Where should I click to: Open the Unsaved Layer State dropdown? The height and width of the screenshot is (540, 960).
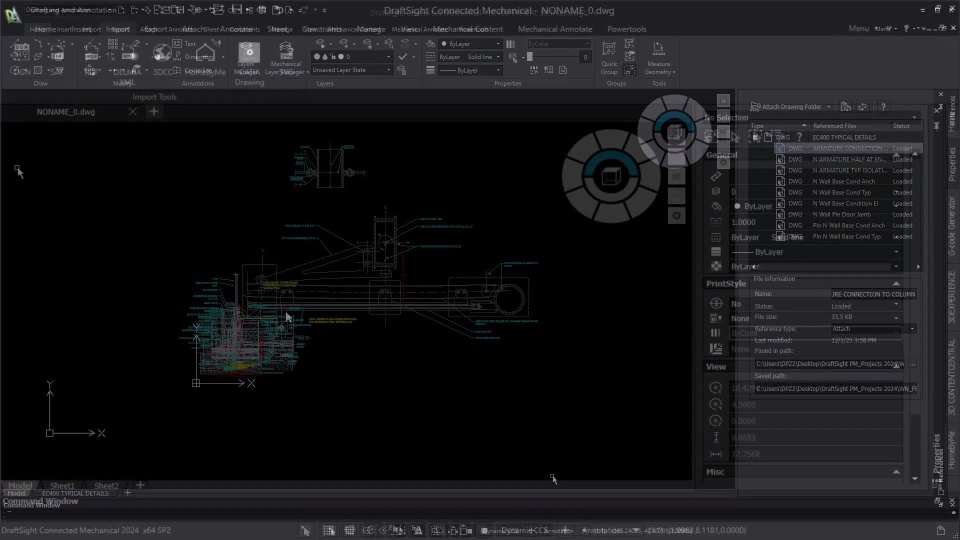click(x=351, y=70)
